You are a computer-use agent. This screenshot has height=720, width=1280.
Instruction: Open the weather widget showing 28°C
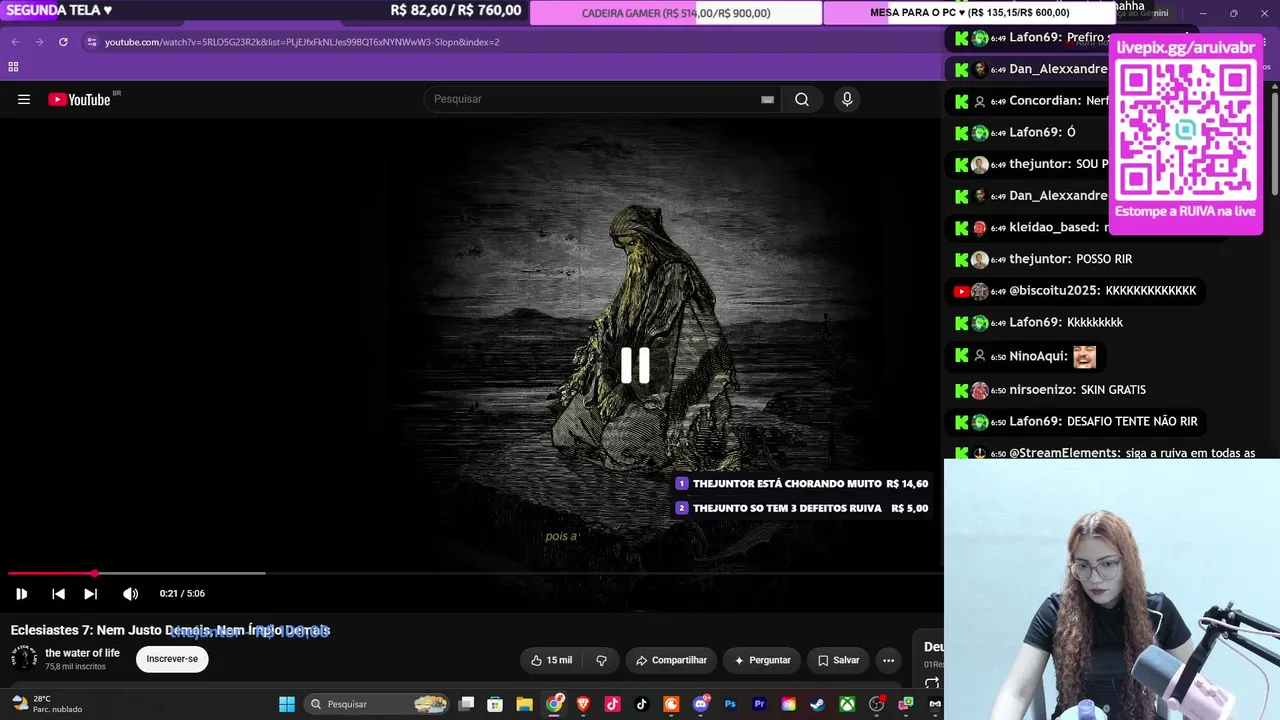click(x=46, y=704)
